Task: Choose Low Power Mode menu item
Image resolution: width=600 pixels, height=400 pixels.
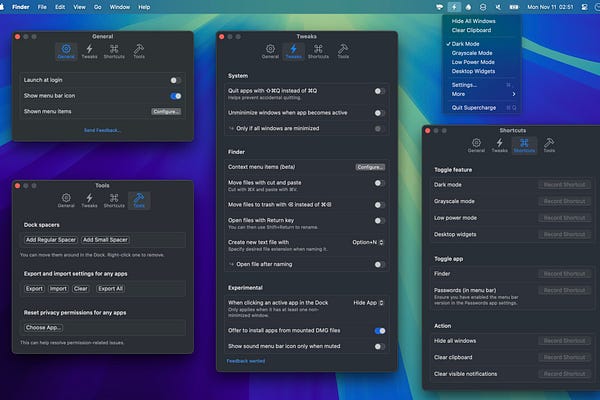Action: coord(483,62)
